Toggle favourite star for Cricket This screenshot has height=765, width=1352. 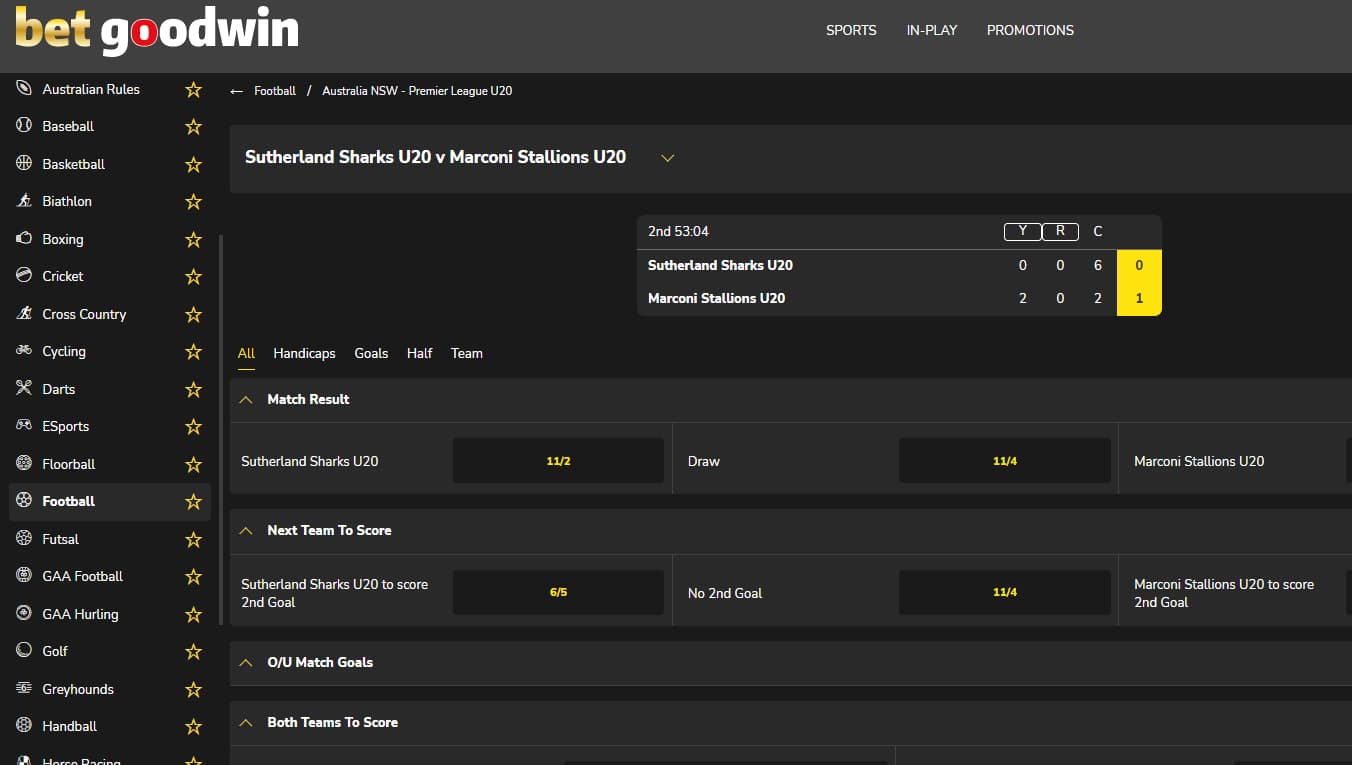193,277
